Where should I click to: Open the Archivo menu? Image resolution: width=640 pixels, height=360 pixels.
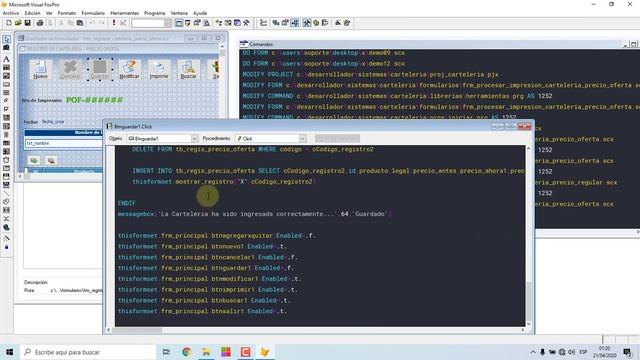click(11, 13)
